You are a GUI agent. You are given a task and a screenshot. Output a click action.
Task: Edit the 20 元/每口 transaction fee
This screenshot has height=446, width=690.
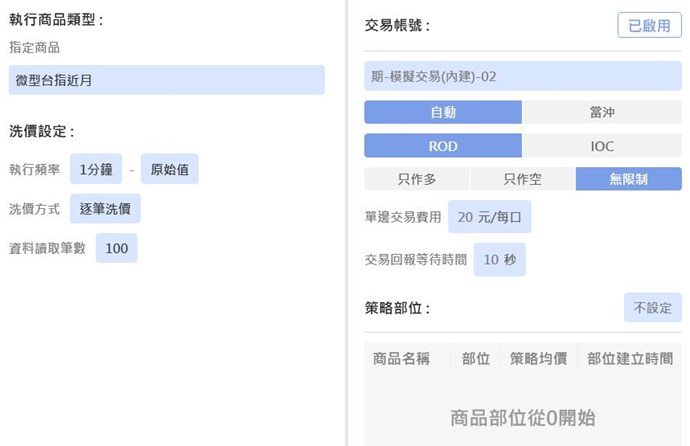[489, 216]
